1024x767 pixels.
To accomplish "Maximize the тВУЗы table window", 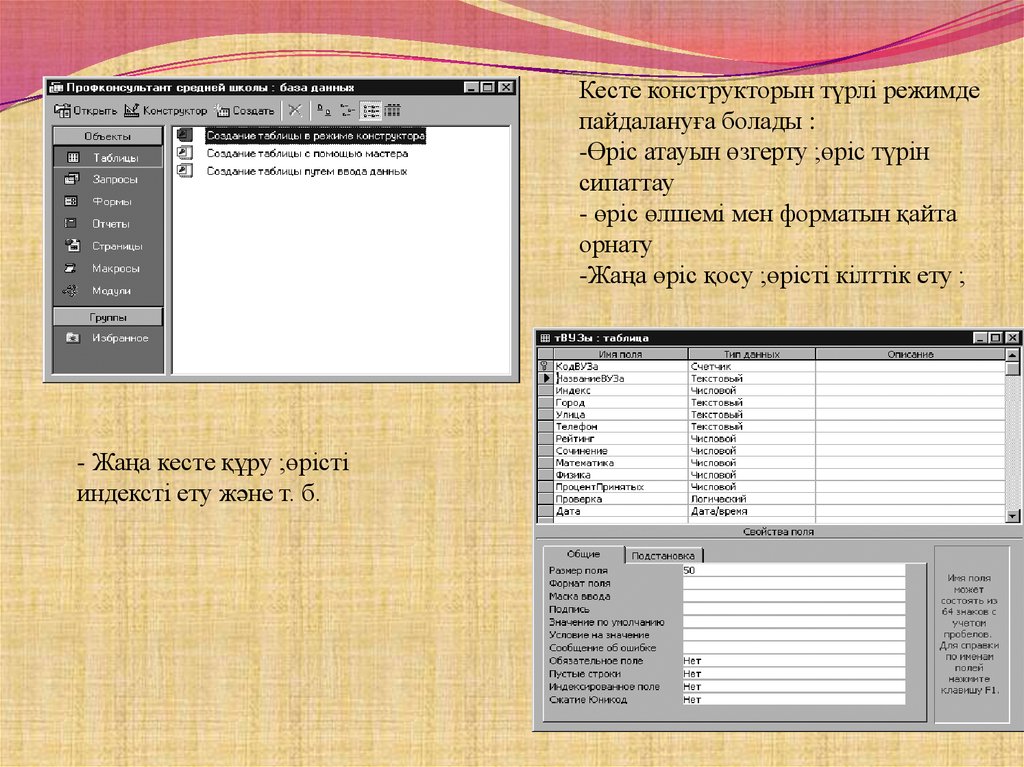I will click(x=995, y=338).
